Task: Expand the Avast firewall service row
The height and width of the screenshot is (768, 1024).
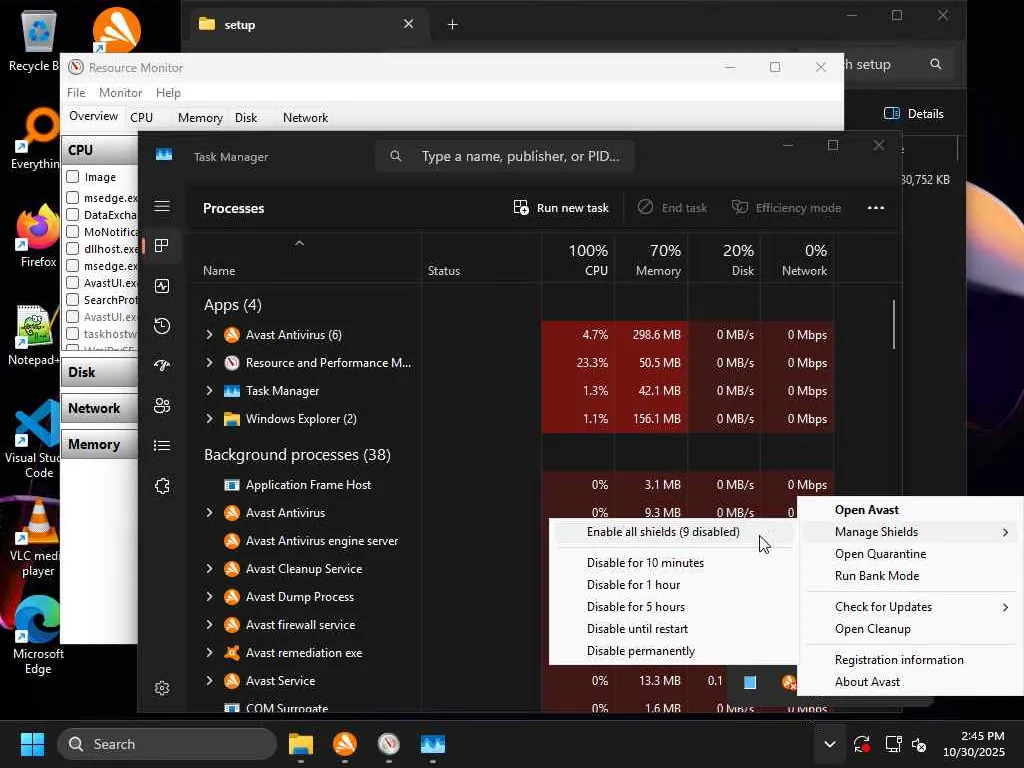Action: pyautogui.click(x=209, y=625)
